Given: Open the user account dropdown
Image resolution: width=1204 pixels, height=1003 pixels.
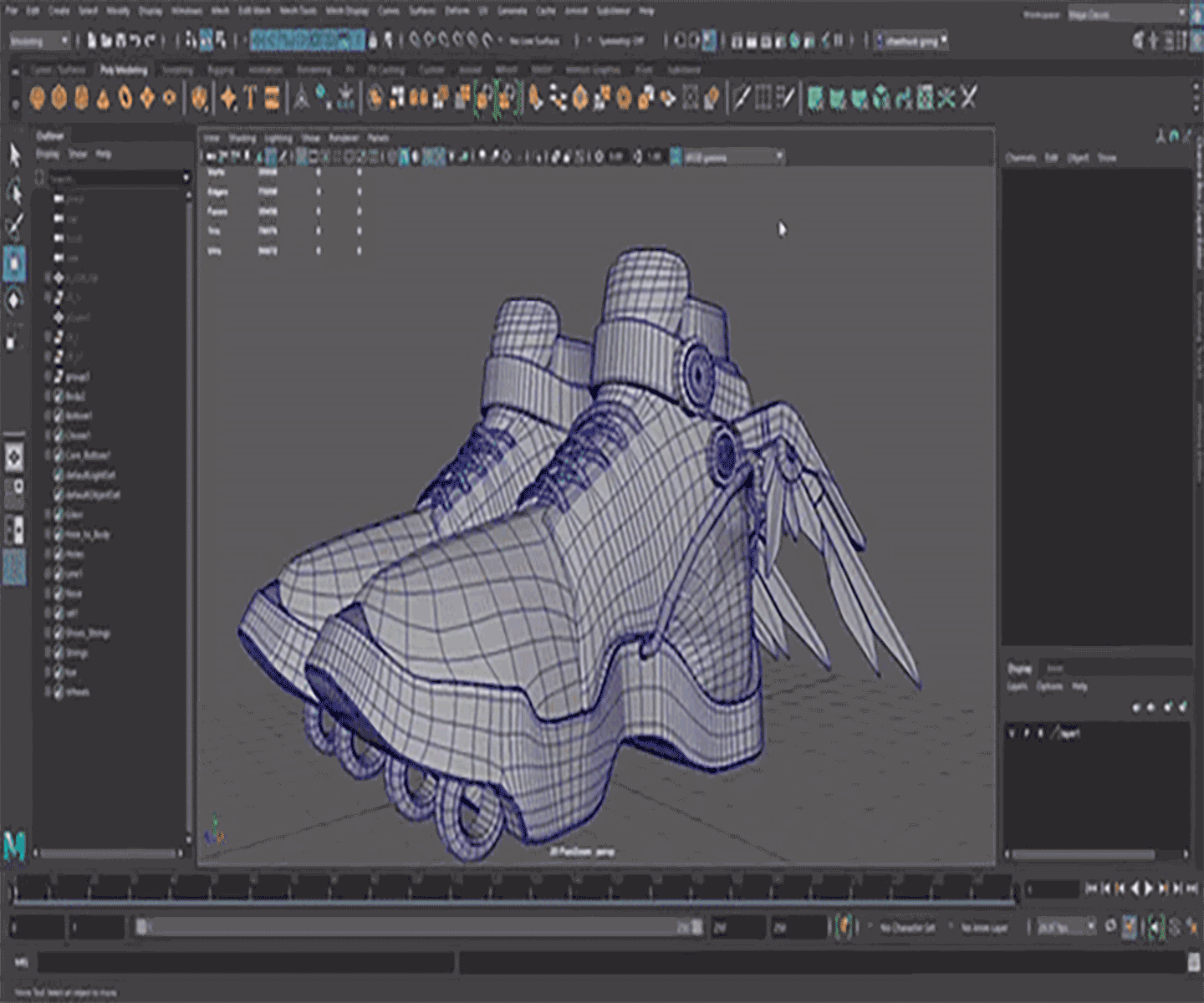Looking at the screenshot, I should click(911, 40).
